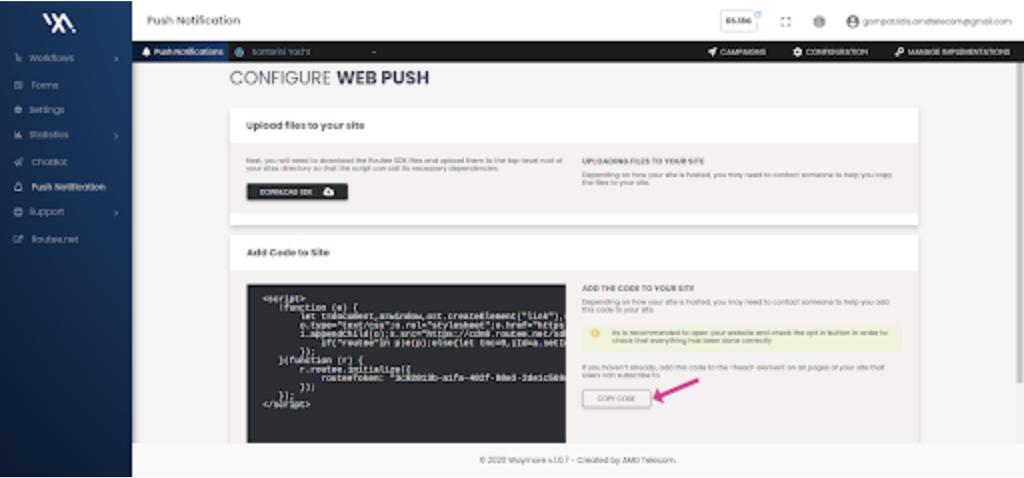The height and width of the screenshot is (478, 1024).
Task: Open the gmail account user menu
Action: 929,22
